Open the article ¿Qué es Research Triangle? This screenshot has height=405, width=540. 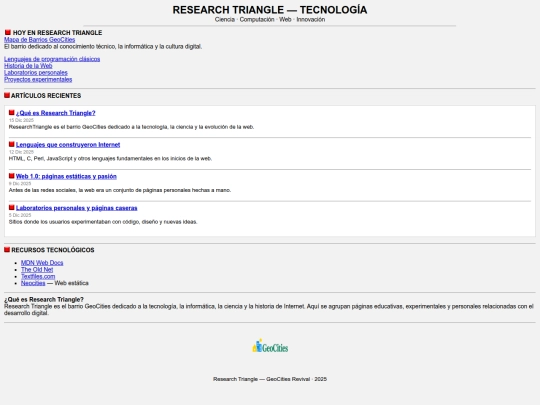point(55,113)
